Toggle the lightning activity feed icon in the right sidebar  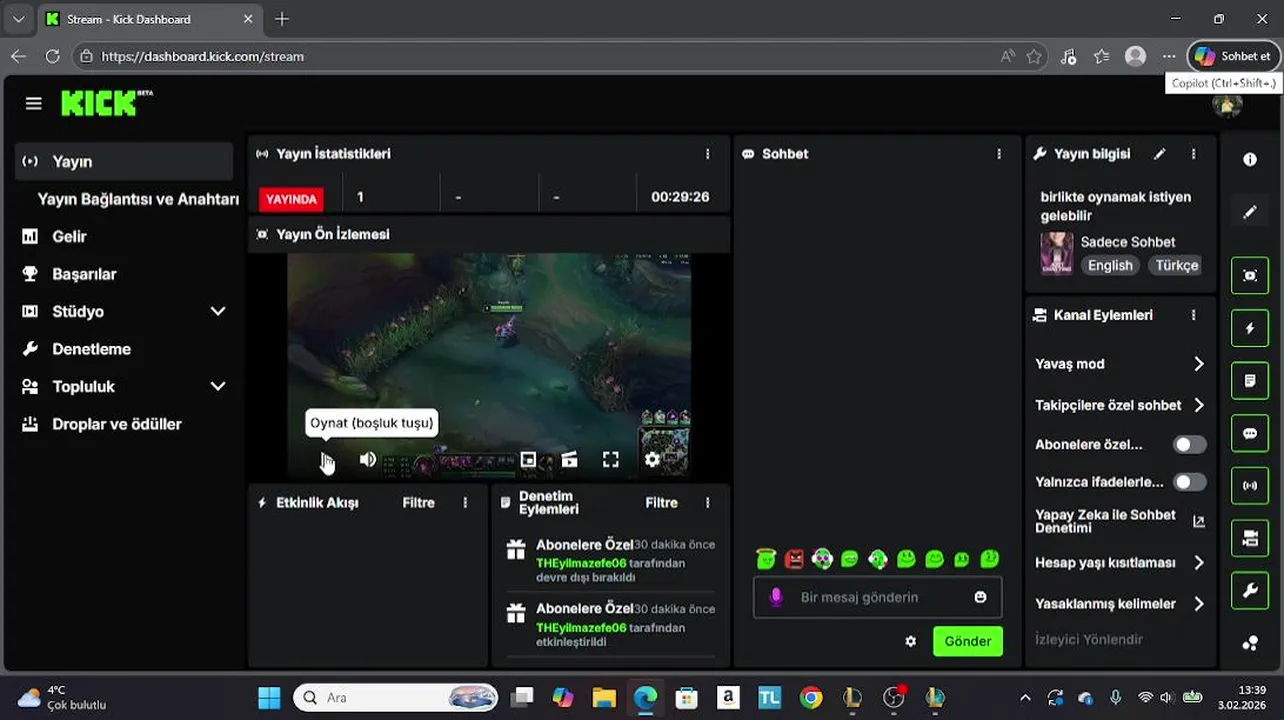(x=1250, y=328)
